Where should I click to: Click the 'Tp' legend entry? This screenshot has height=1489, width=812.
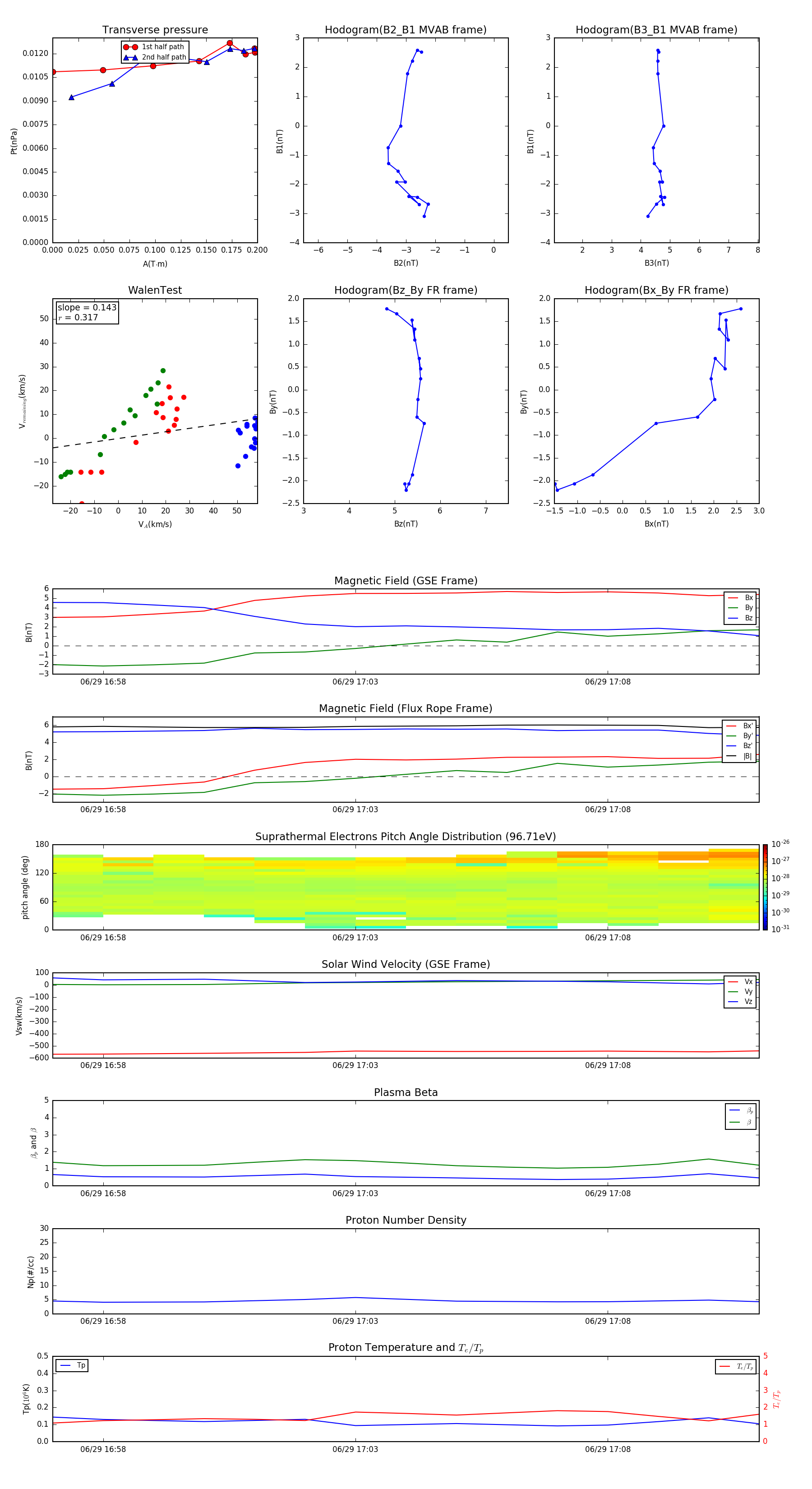tap(72, 1365)
